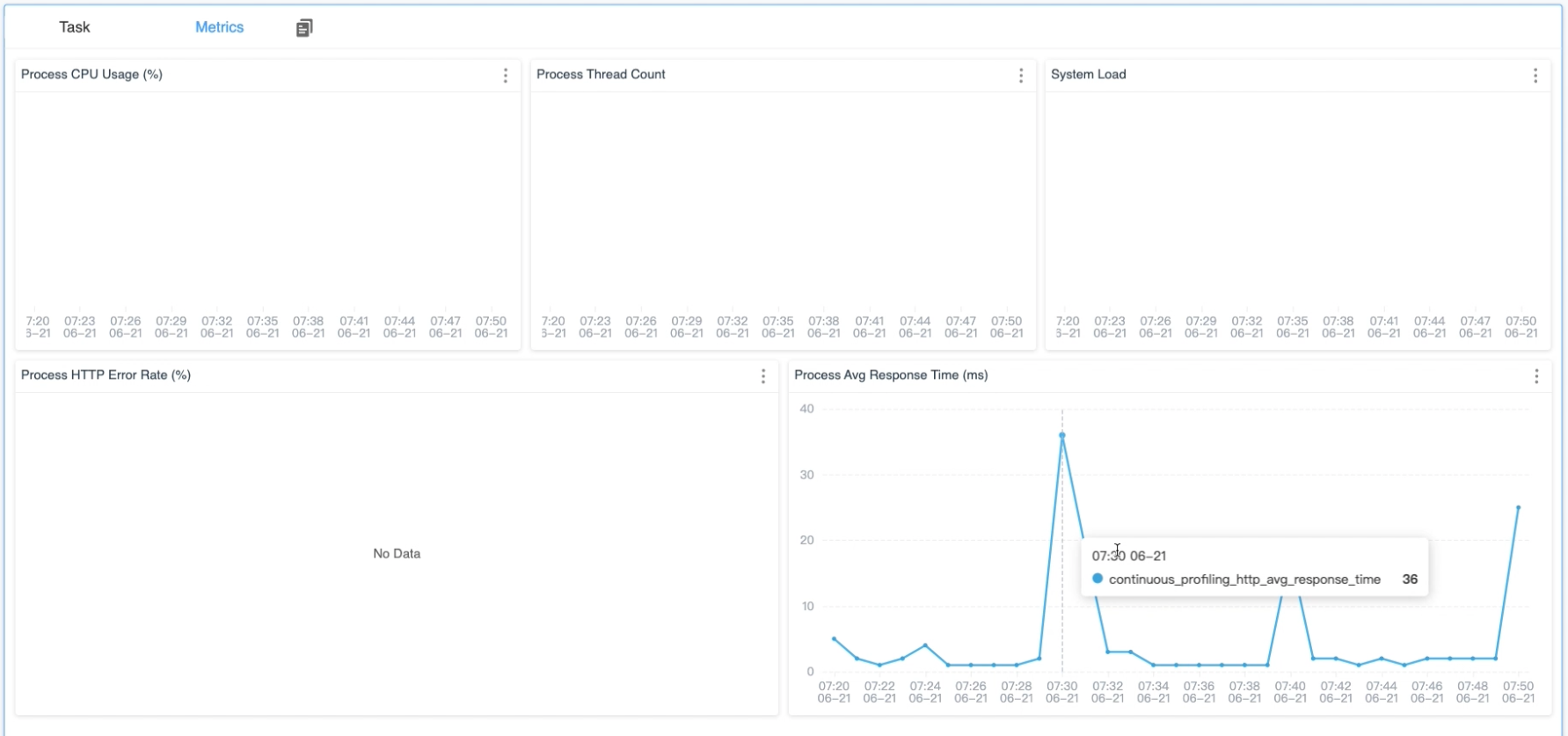Click the Process HTTP Error Rate (%) title
1568x736 pixels.
(106, 375)
